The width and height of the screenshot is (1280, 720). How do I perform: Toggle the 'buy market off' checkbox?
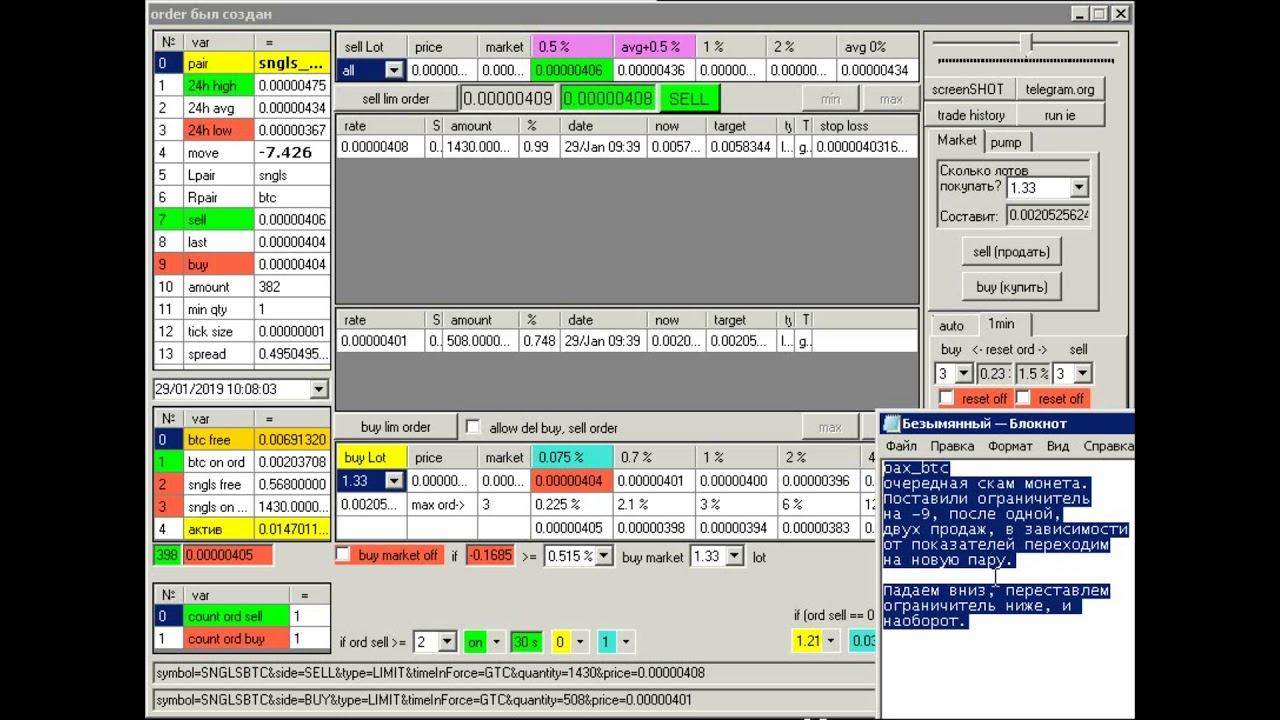343,555
